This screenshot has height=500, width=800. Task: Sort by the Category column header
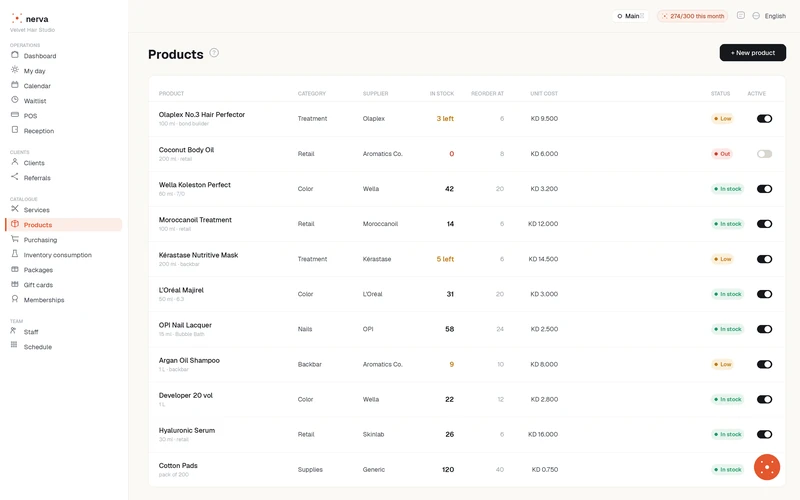click(x=312, y=93)
